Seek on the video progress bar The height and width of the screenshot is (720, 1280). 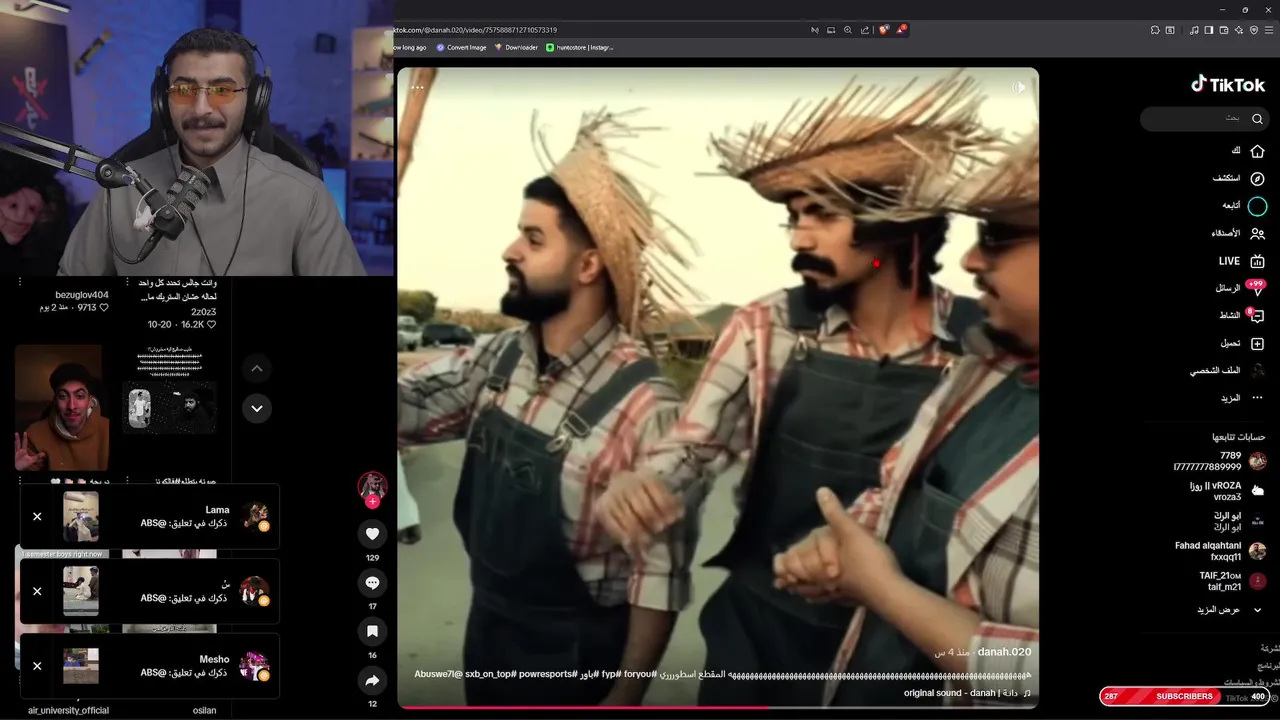(718, 707)
